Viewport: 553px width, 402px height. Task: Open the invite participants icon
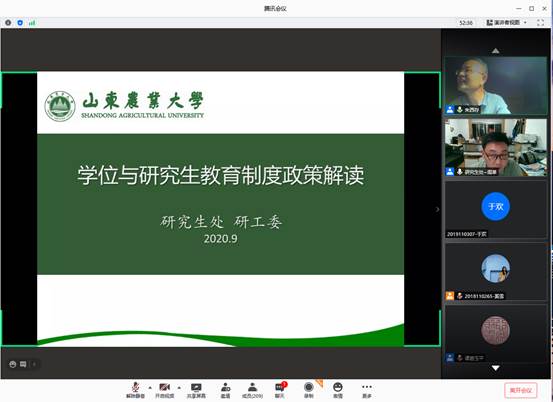pyautogui.click(x=226, y=390)
